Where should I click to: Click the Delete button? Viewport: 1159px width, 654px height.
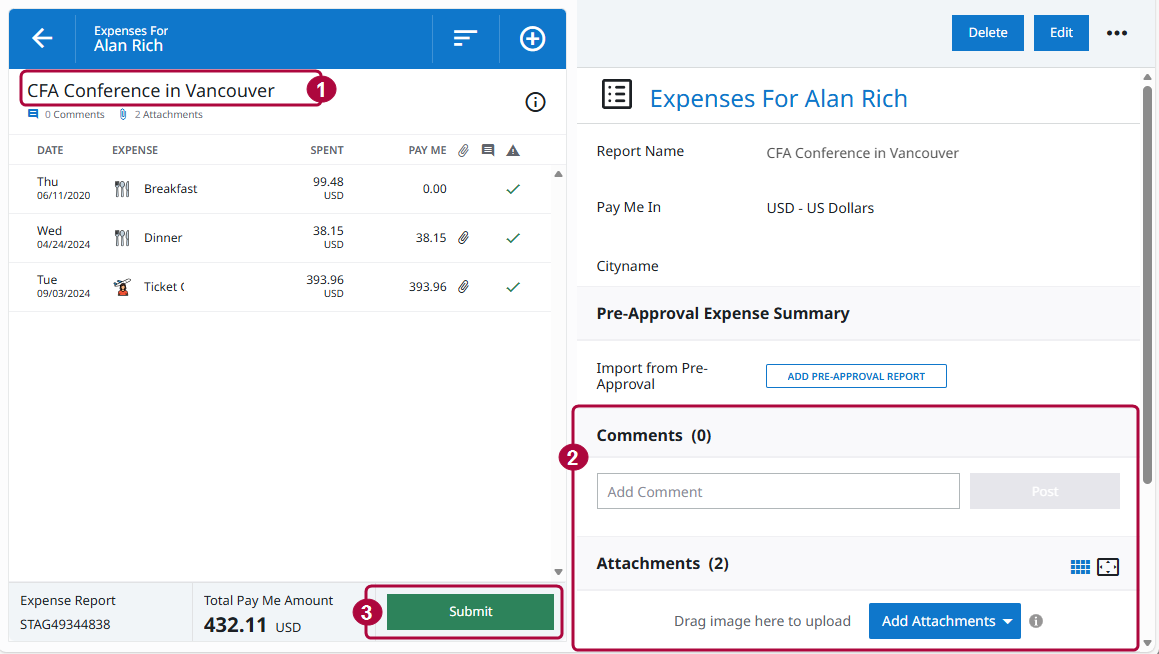click(987, 33)
